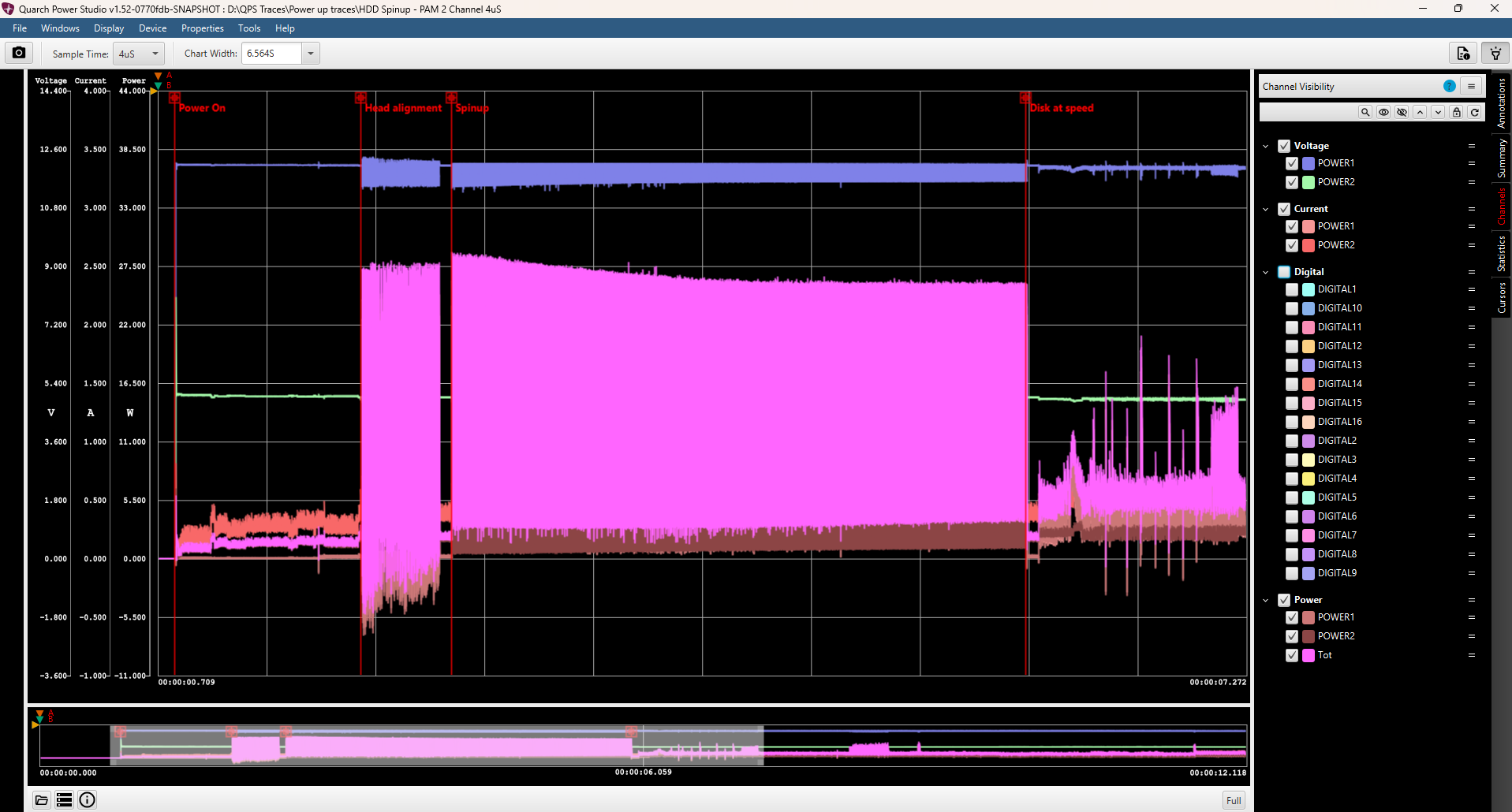Click the Voltage POWER2 green color swatch
This screenshot has height=812, width=1512.
1309,182
